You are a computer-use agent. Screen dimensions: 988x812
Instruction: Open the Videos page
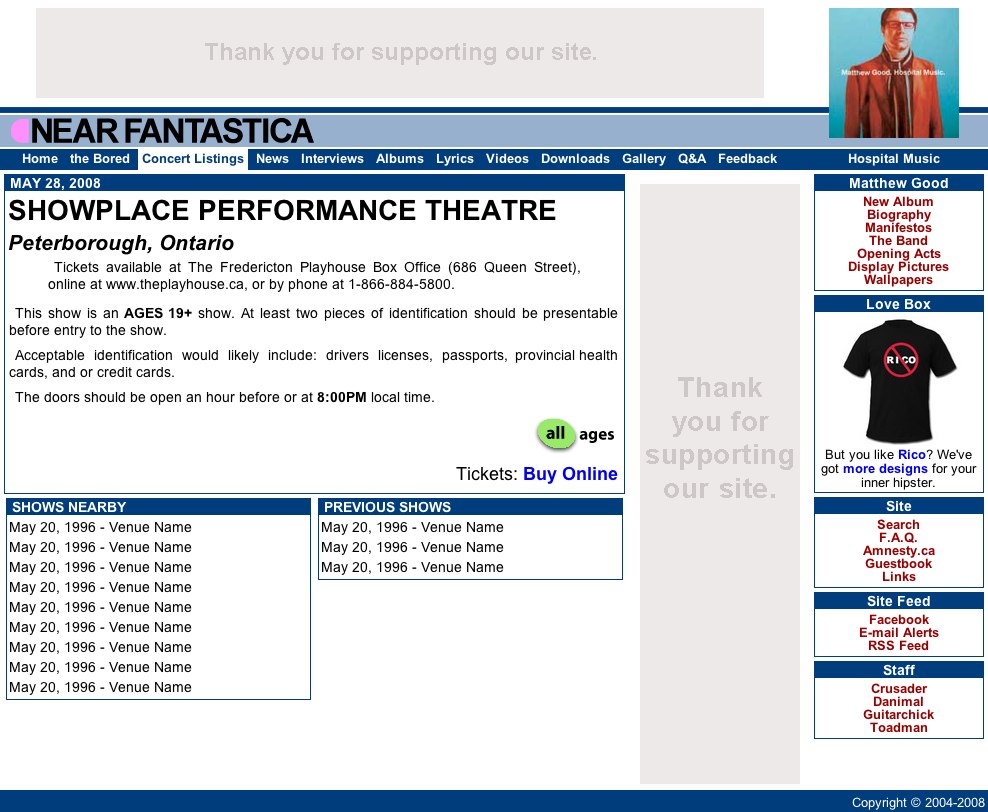tap(507, 159)
